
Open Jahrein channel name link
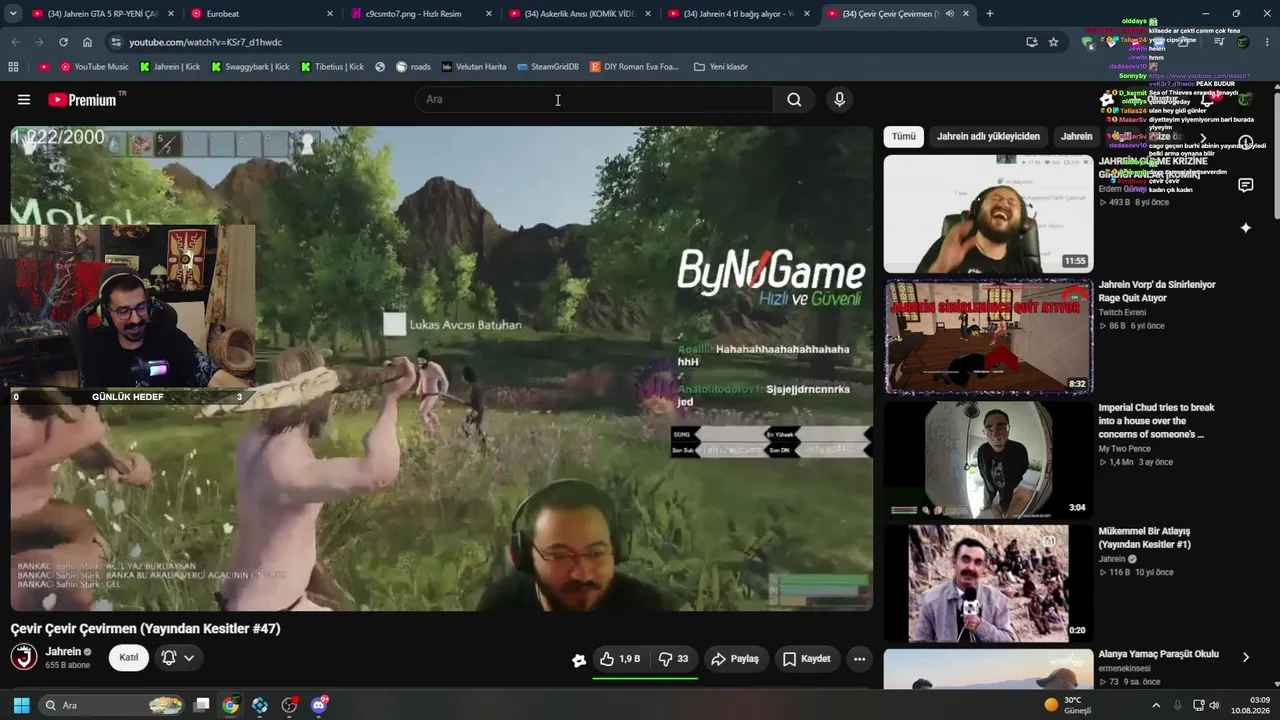tap(64, 652)
